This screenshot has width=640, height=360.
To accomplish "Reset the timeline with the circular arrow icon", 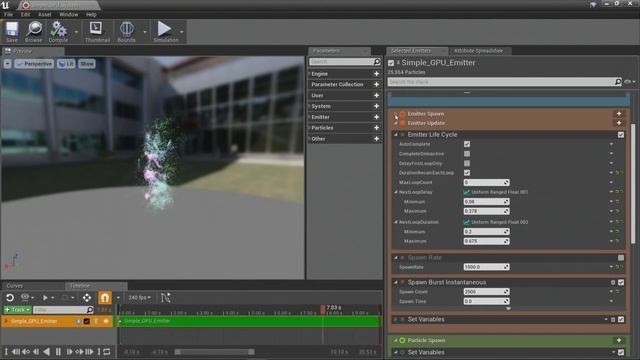I will click(x=10, y=298).
